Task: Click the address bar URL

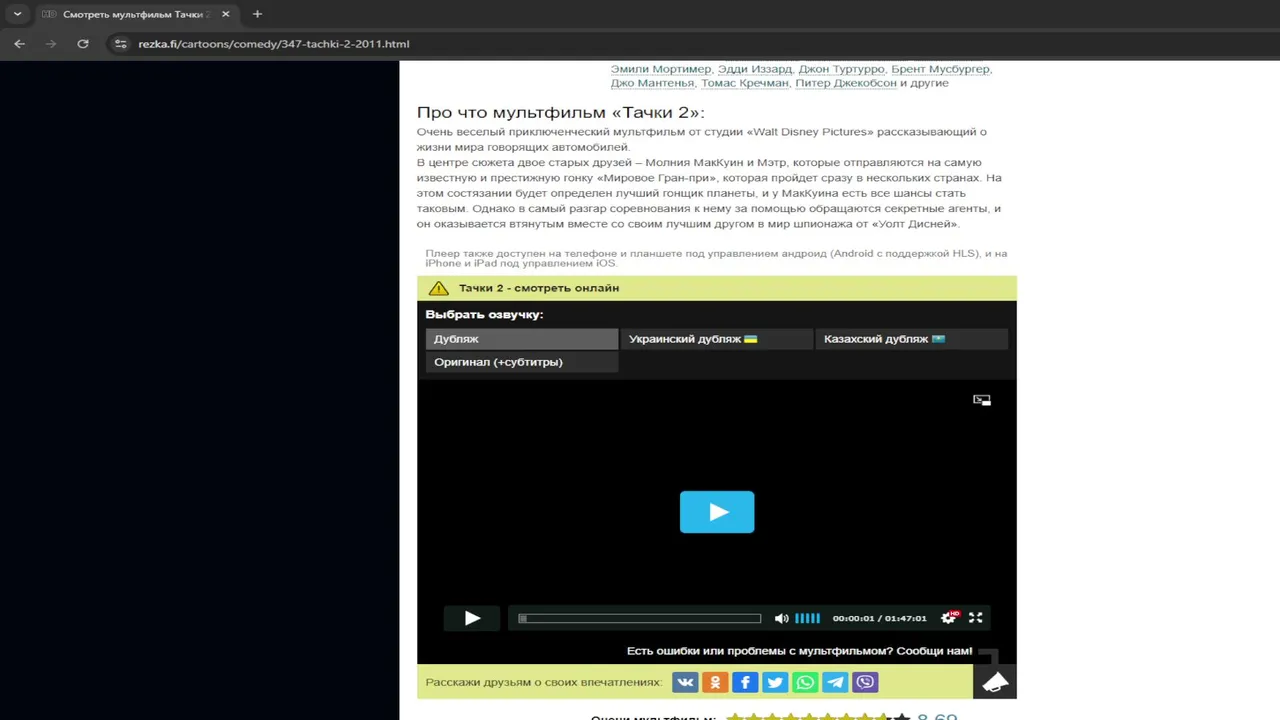Action: coord(274,44)
